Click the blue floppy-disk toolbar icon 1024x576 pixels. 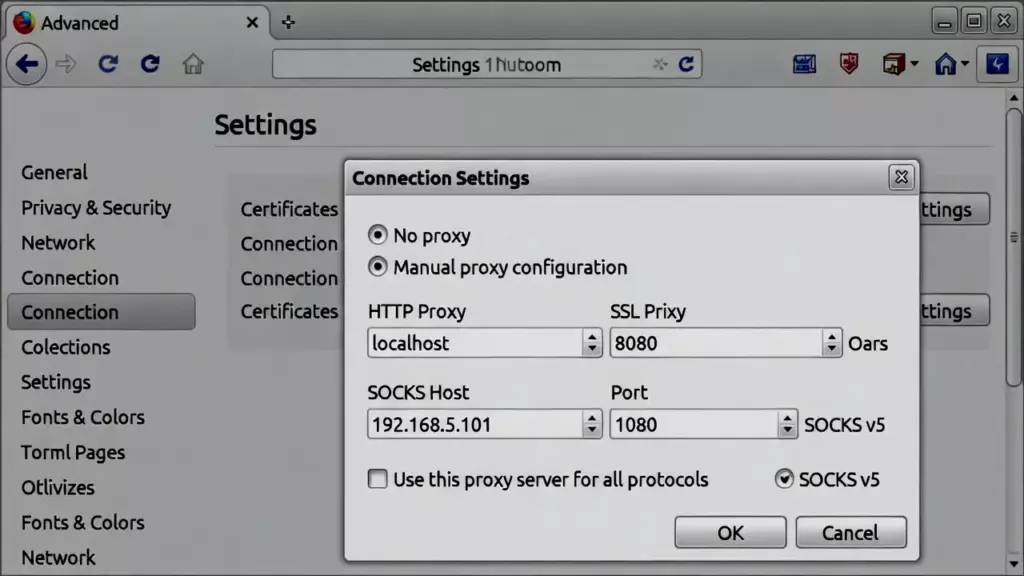pyautogui.click(x=804, y=65)
